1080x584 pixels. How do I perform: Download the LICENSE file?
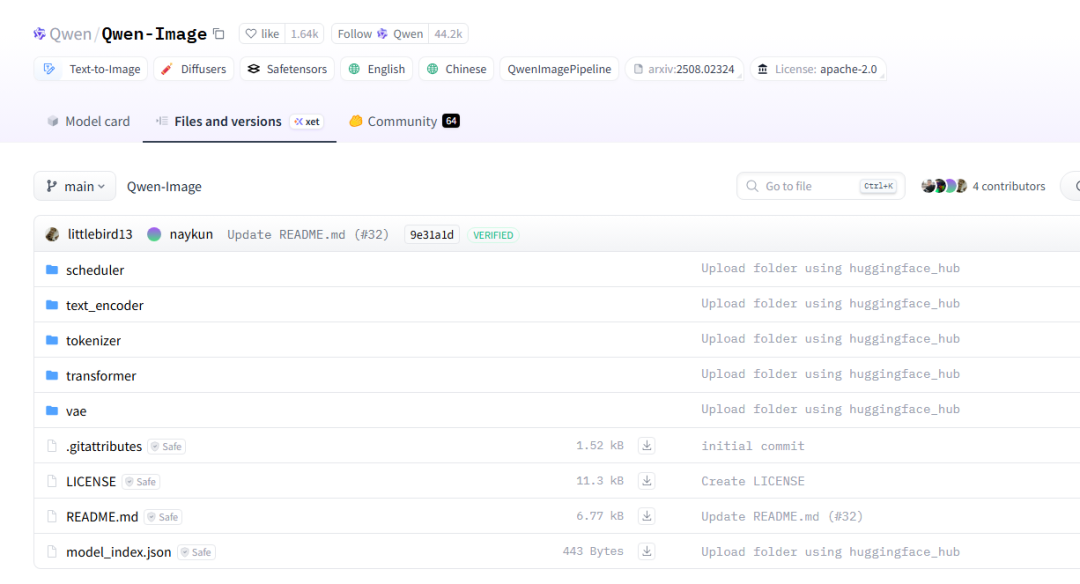coord(647,481)
